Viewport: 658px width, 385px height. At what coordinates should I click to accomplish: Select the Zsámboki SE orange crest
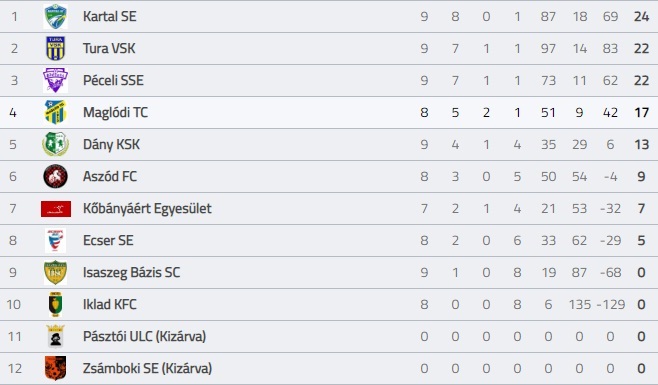coord(55,368)
